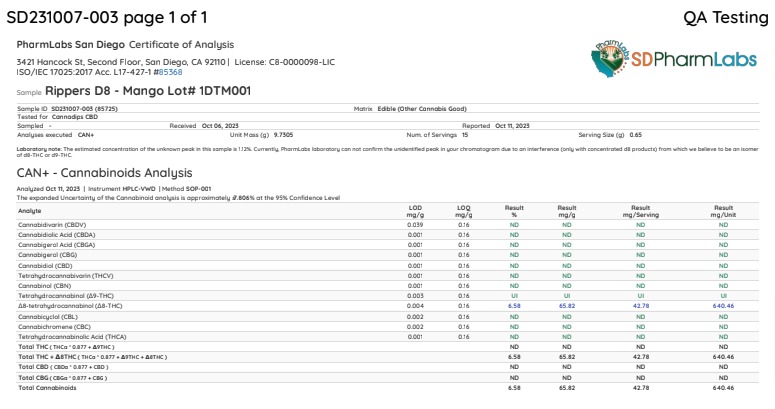This screenshot has height=409, width=775.
Task: Click the 'Total CBD' row label
Action: tap(63, 367)
